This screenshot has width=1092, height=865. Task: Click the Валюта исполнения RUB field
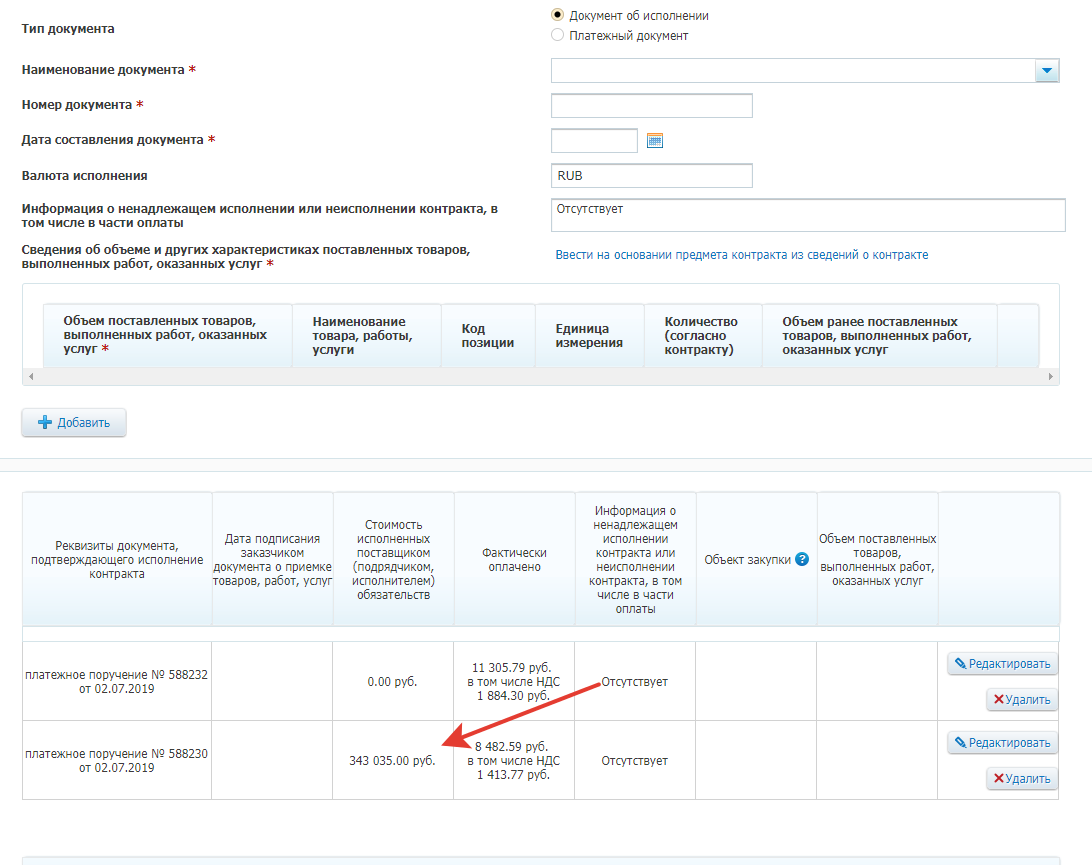click(651, 176)
